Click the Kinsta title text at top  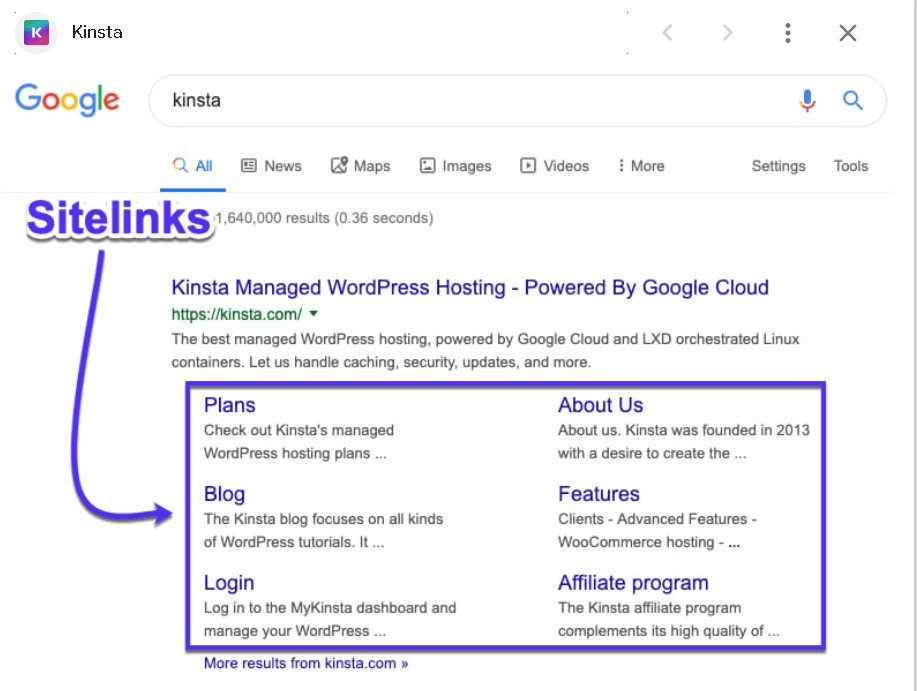[97, 32]
